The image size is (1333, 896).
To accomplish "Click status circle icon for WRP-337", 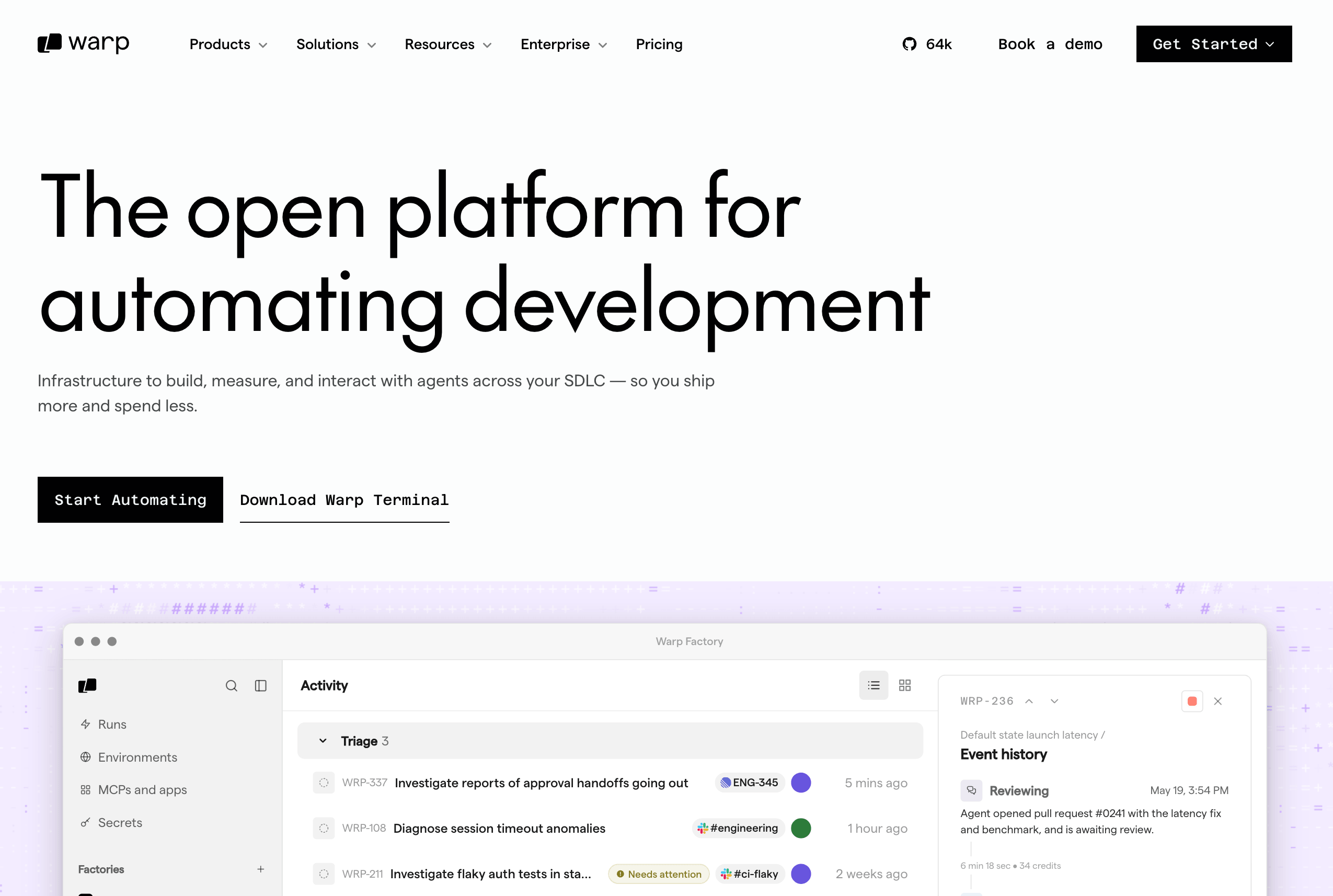I will click(324, 783).
